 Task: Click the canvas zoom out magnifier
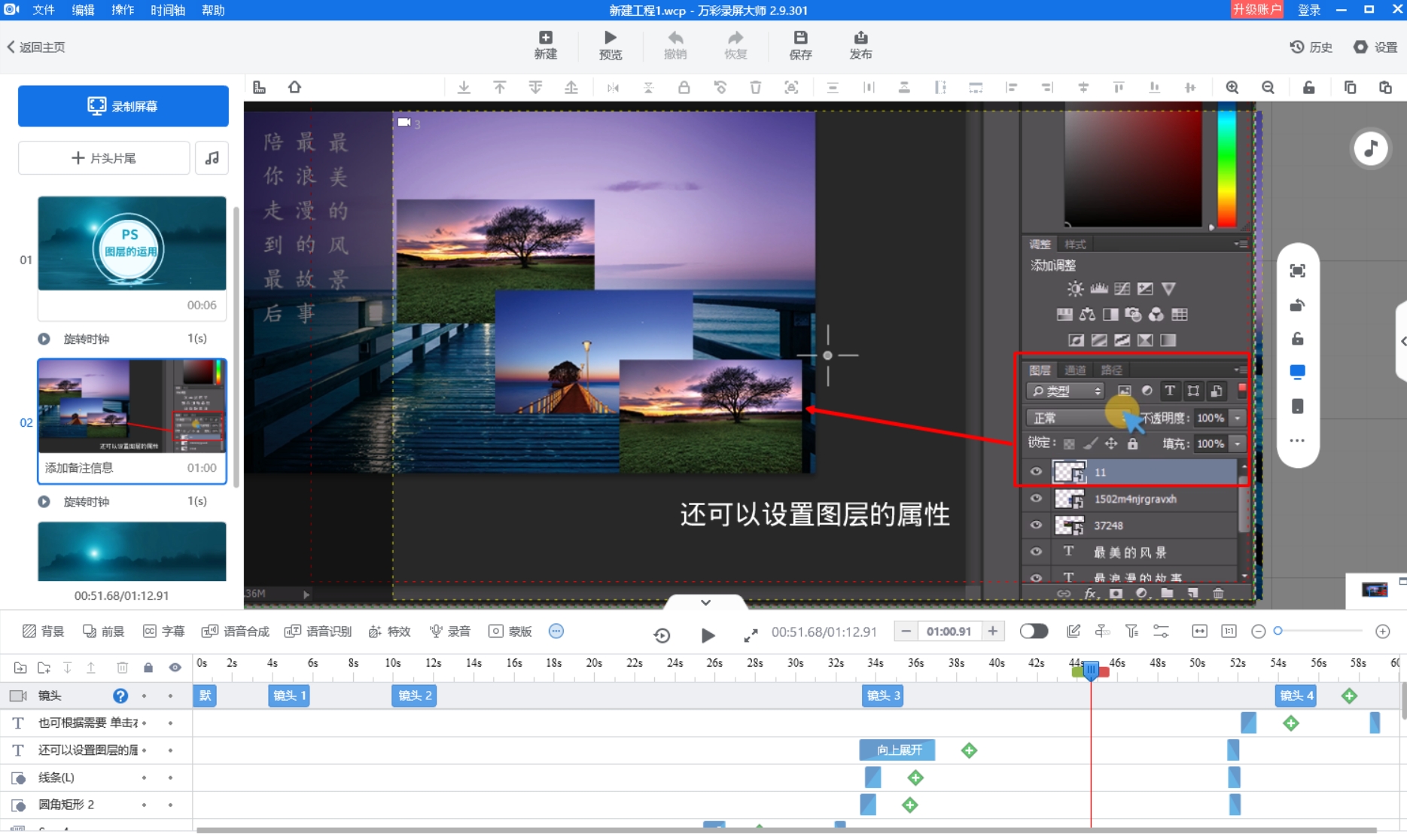pos(1268,87)
